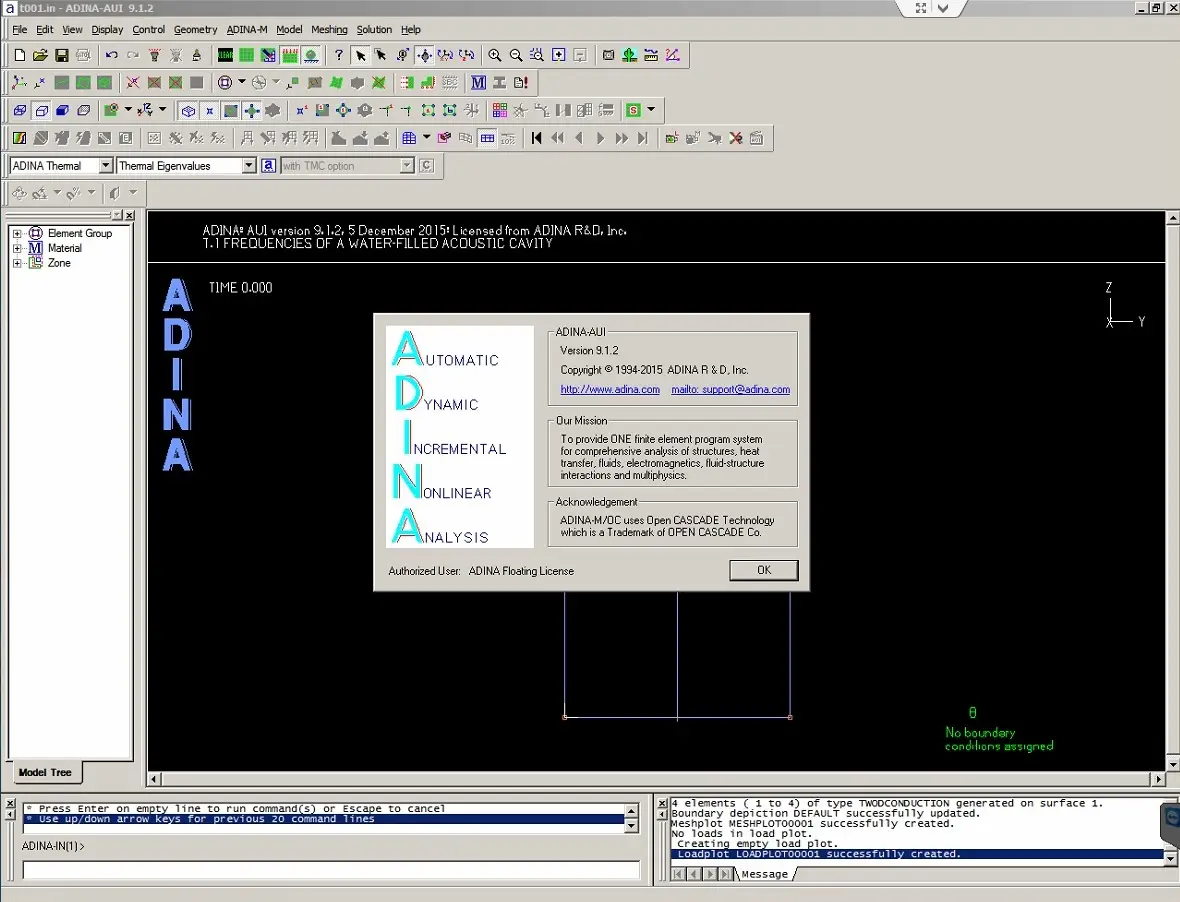Open the Solution menu
This screenshot has width=1180, height=902.
tap(374, 29)
